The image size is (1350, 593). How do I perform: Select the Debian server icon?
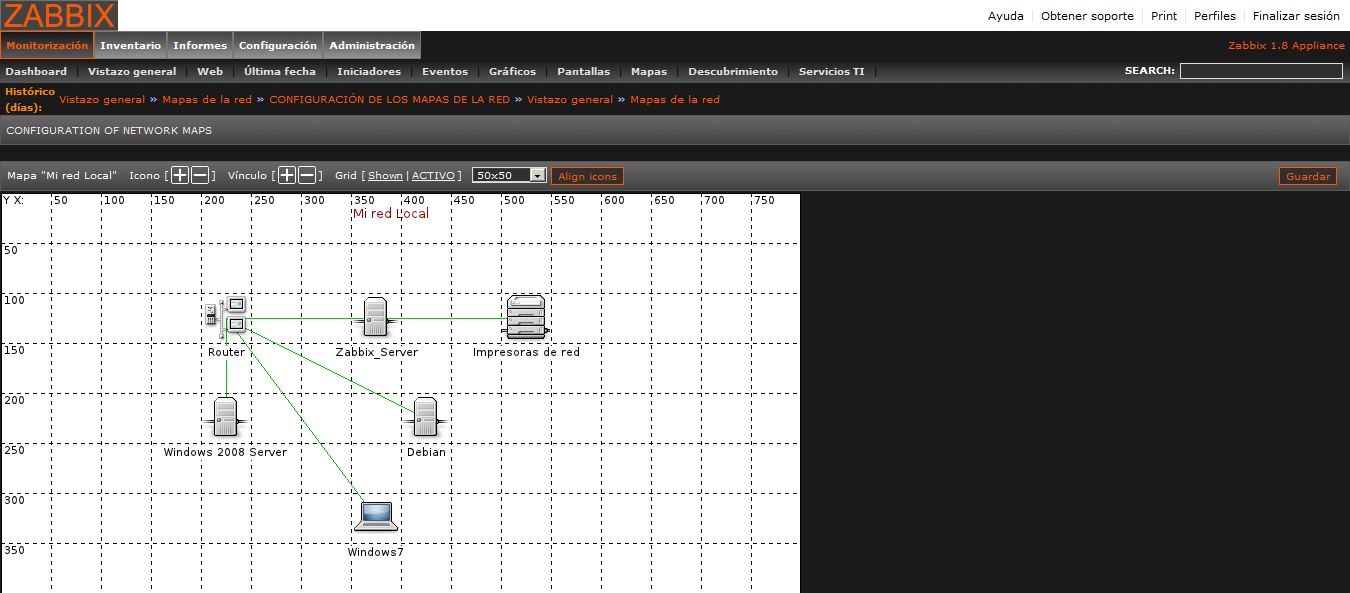pos(426,417)
